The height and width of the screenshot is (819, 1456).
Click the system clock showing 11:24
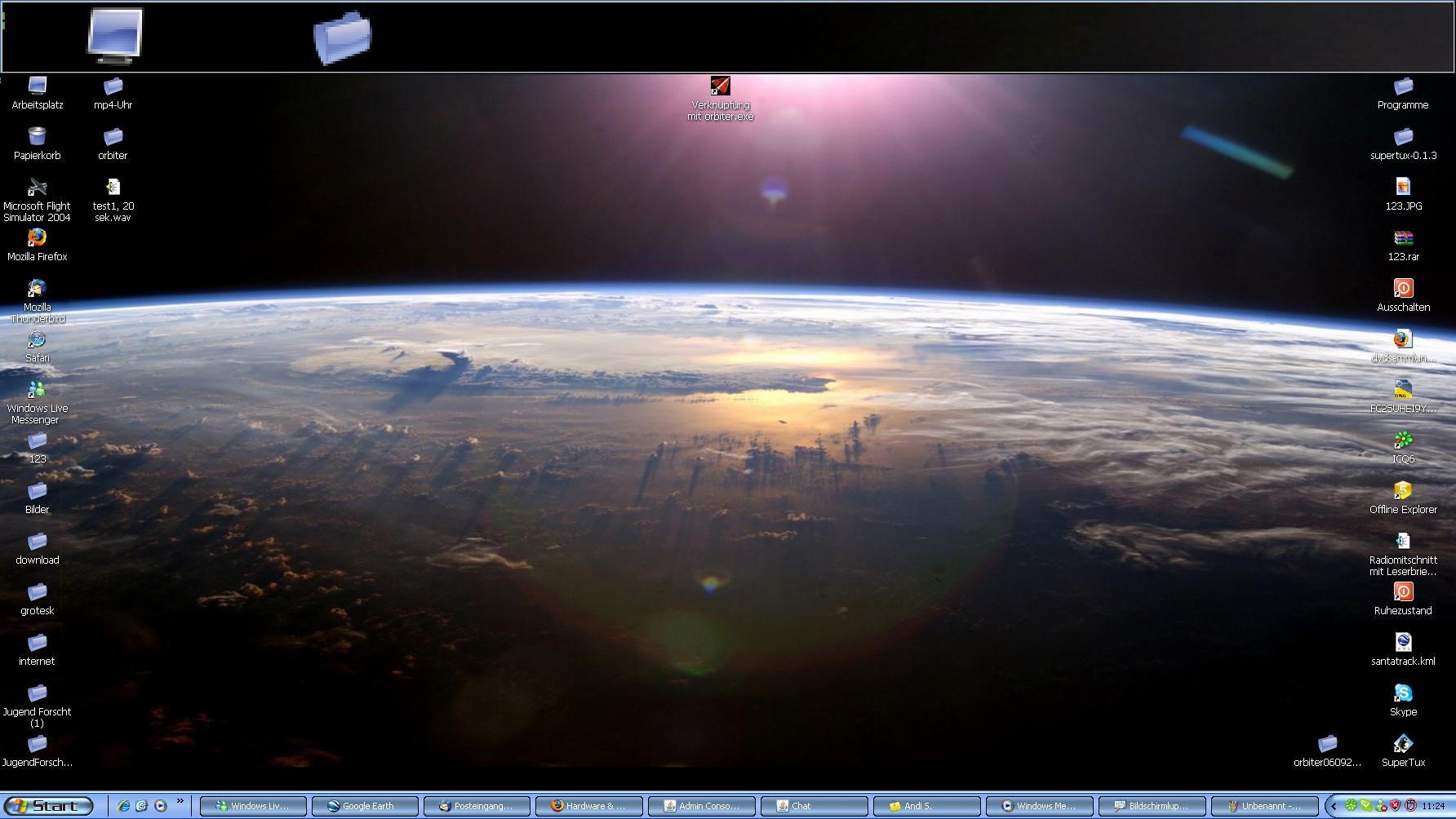point(1433,806)
